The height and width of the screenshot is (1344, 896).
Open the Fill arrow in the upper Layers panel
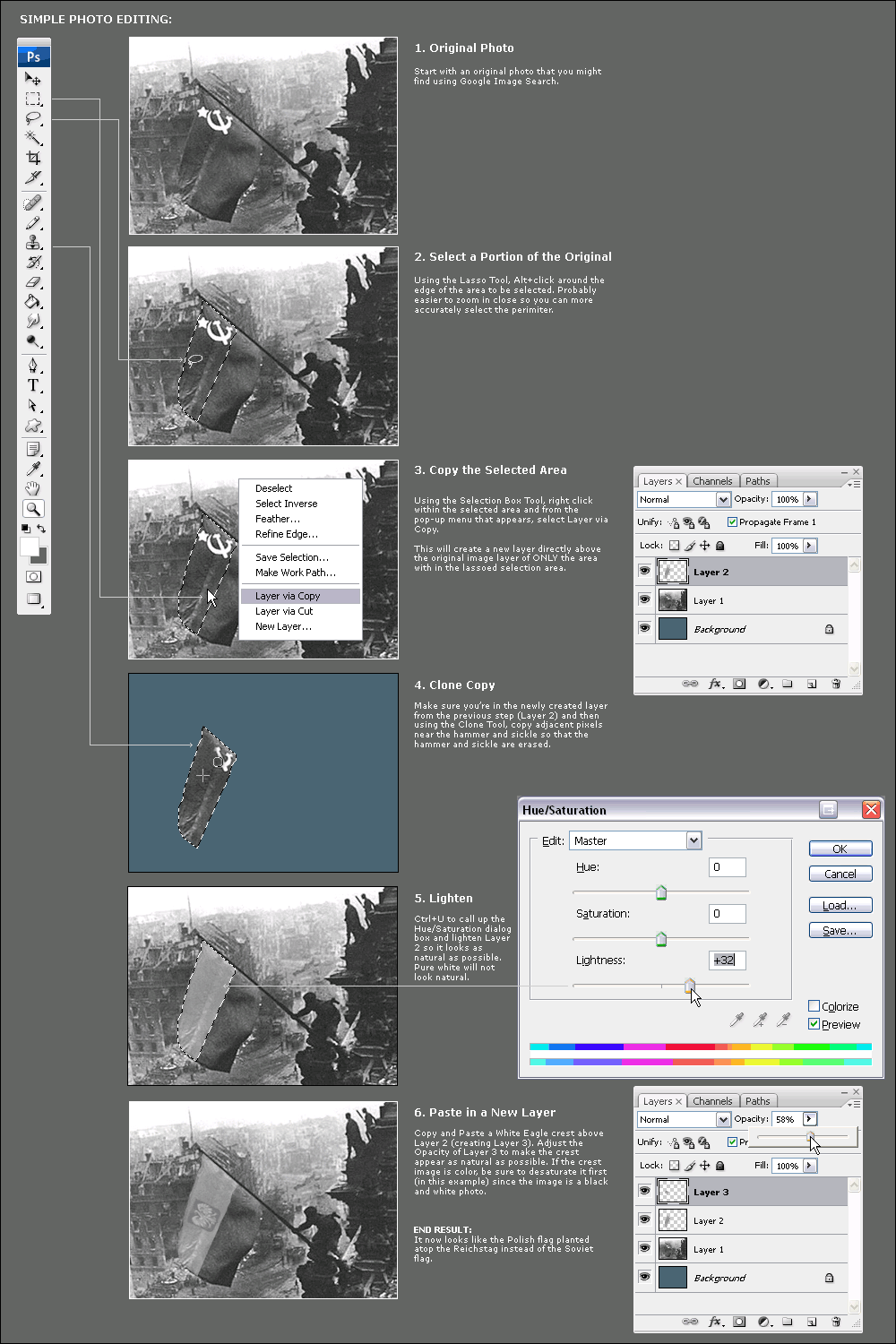coord(809,546)
